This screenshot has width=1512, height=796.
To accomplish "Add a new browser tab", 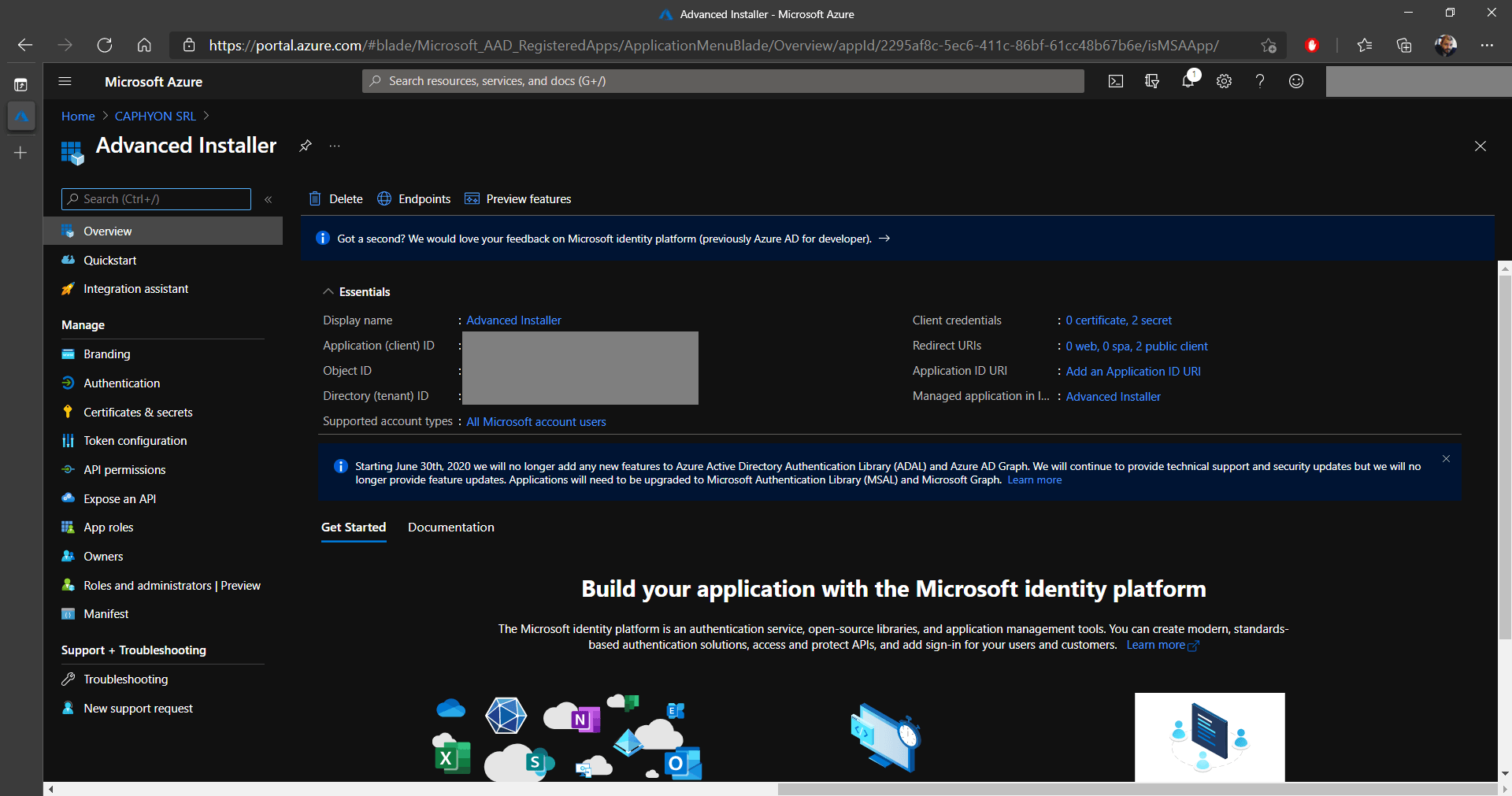I will pyautogui.click(x=21, y=153).
